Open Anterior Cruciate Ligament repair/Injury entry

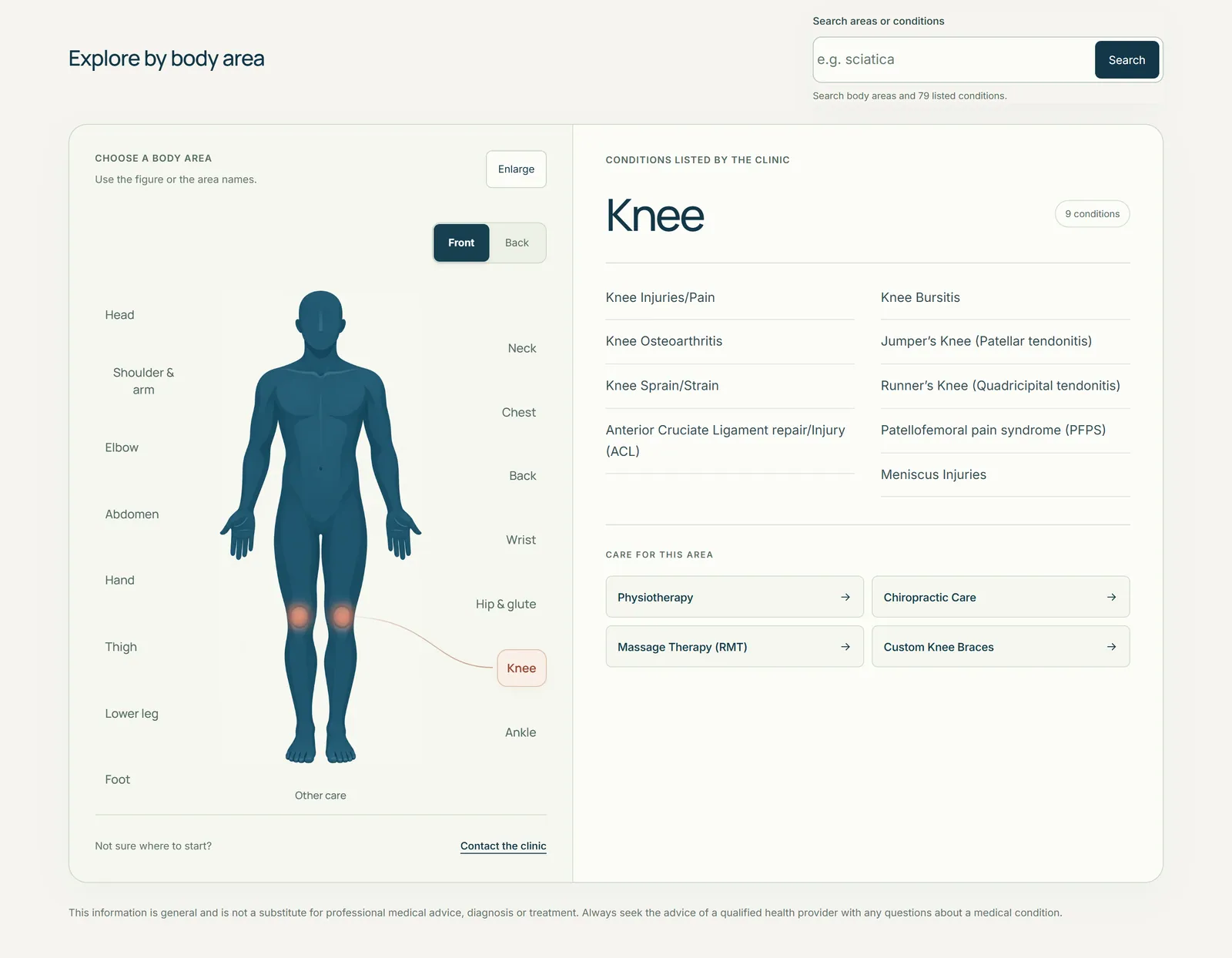point(725,440)
